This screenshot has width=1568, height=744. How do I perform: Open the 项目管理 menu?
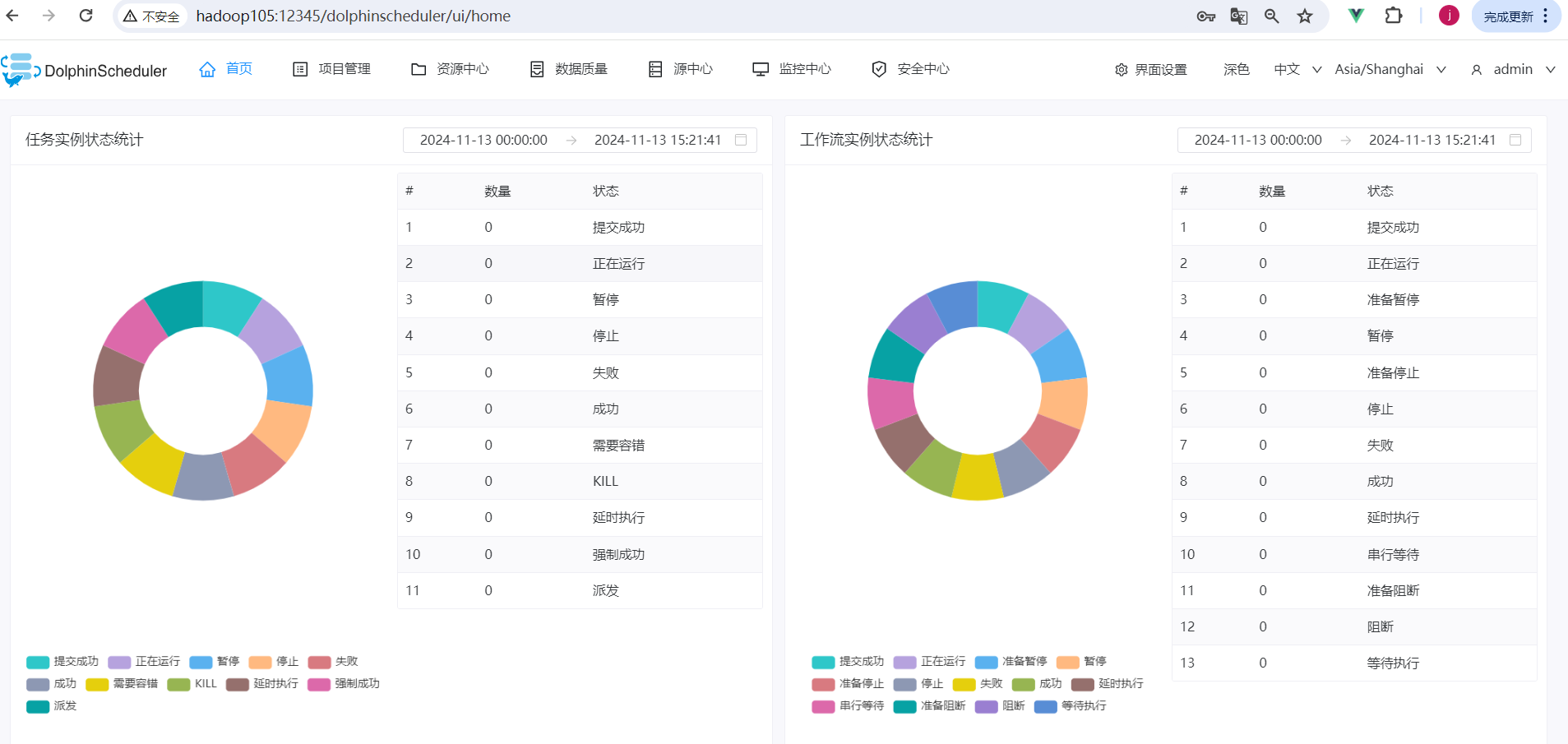[332, 69]
